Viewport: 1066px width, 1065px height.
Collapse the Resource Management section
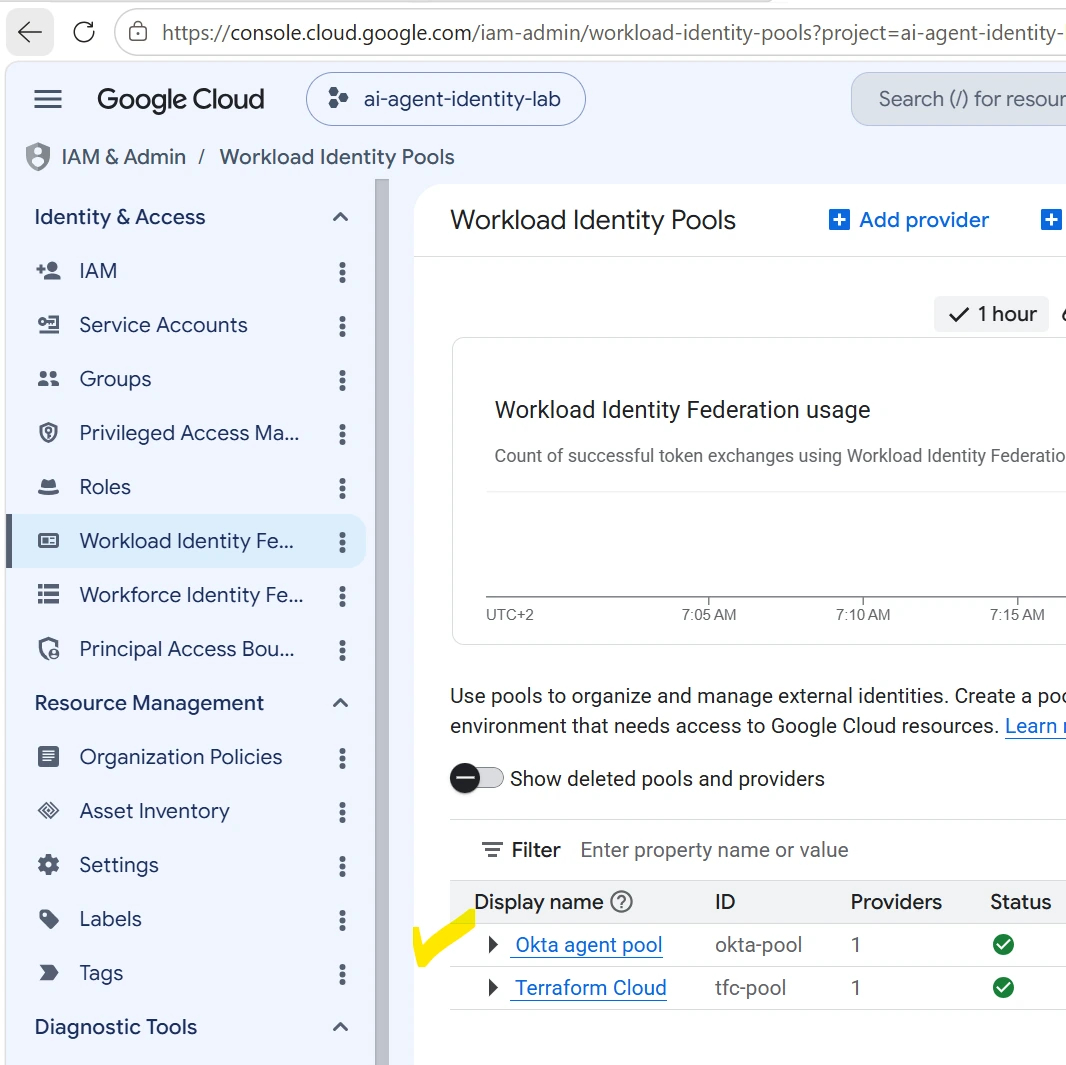point(341,703)
